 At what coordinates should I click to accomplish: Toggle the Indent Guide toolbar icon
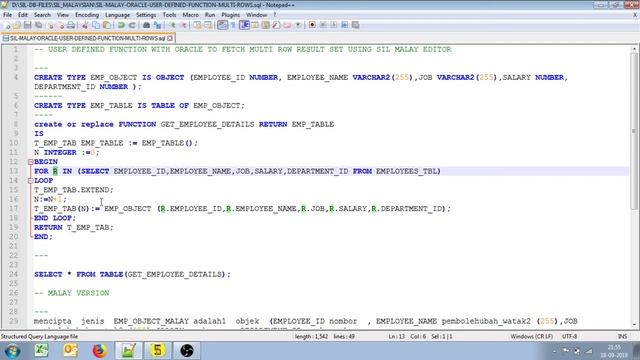pyautogui.click(x=244, y=25)
